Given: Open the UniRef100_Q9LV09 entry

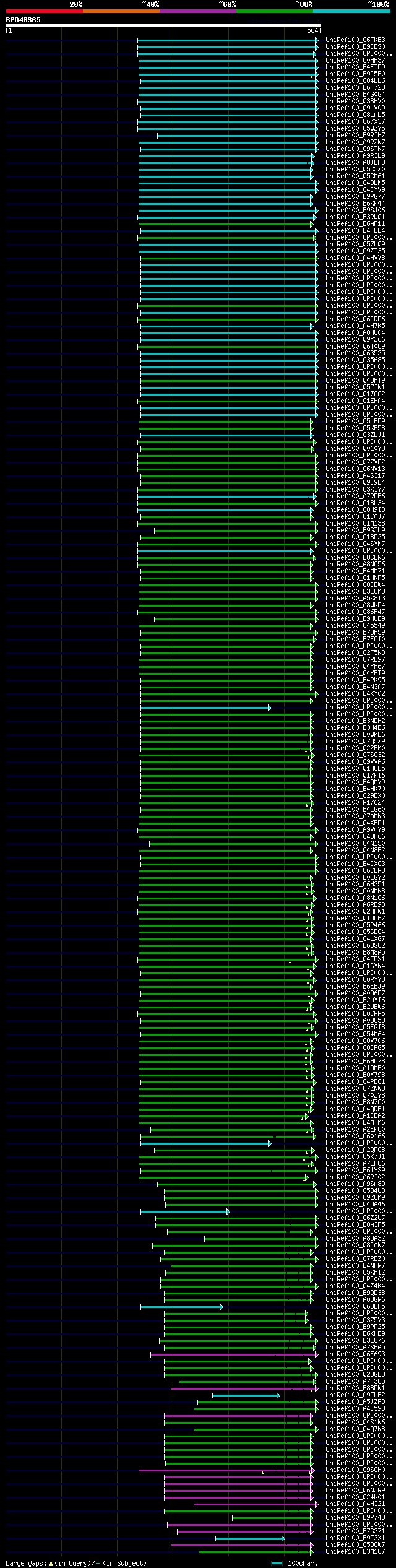Looking at the screenshot, I should pos(355,108).
